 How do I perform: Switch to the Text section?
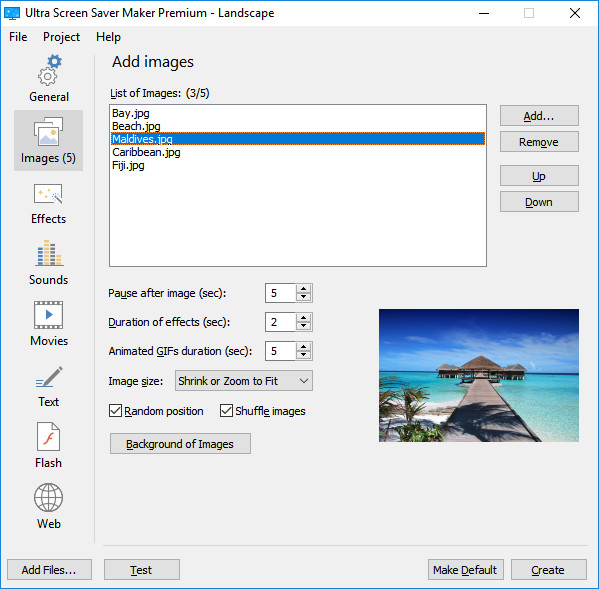(49, 386)
